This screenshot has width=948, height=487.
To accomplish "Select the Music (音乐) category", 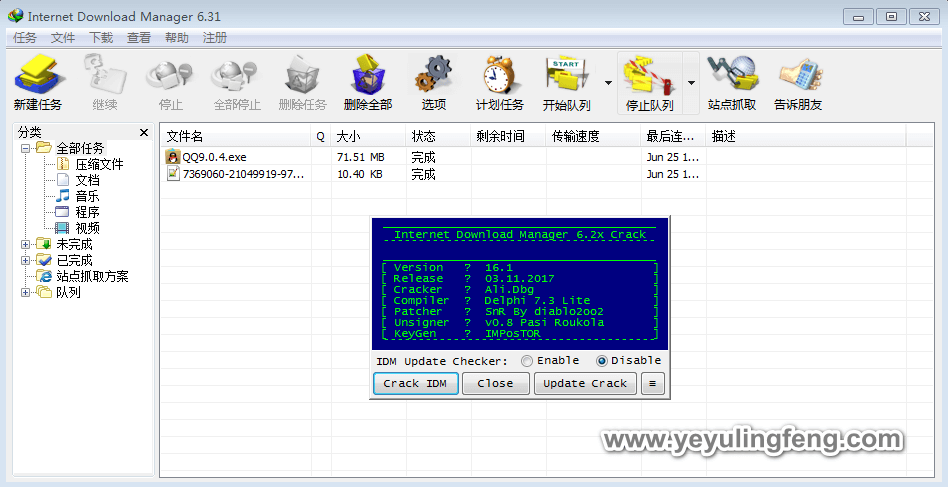I will pos(86,196).
